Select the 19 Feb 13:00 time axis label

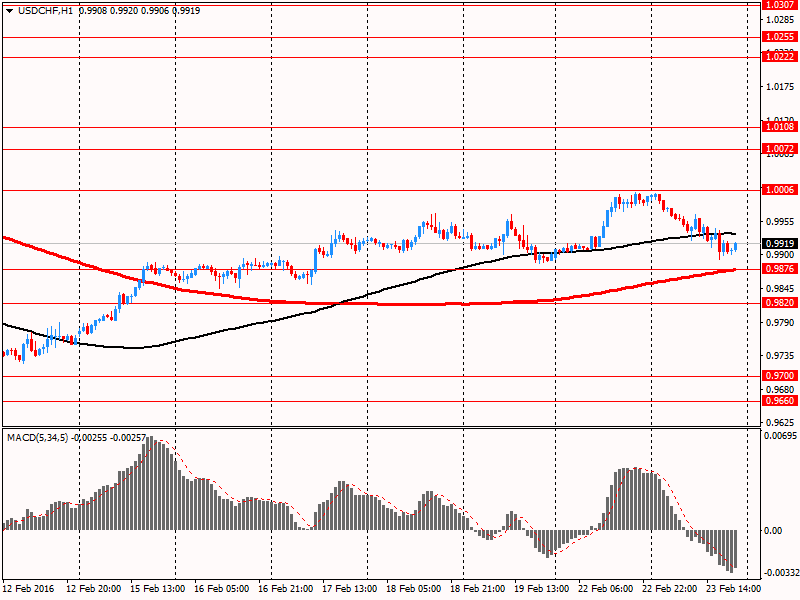pyautogui.click(x=541, y=588)
